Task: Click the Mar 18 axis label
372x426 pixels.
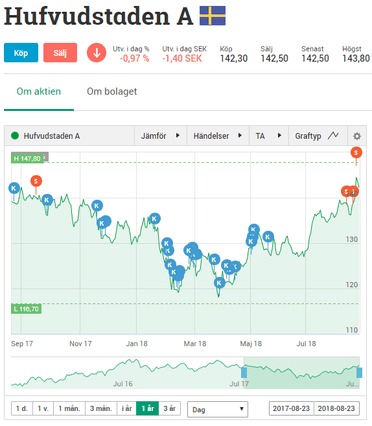Action: [195, 344]
